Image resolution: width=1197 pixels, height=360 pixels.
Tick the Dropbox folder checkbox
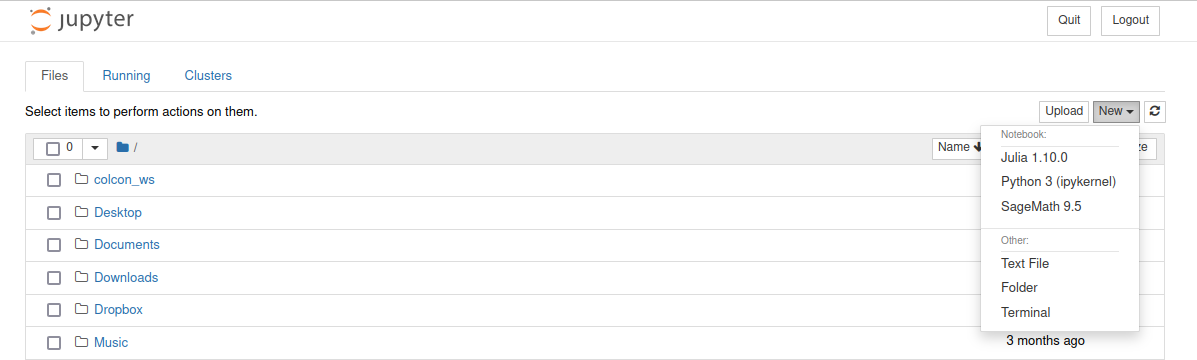[x=53, y=310]
